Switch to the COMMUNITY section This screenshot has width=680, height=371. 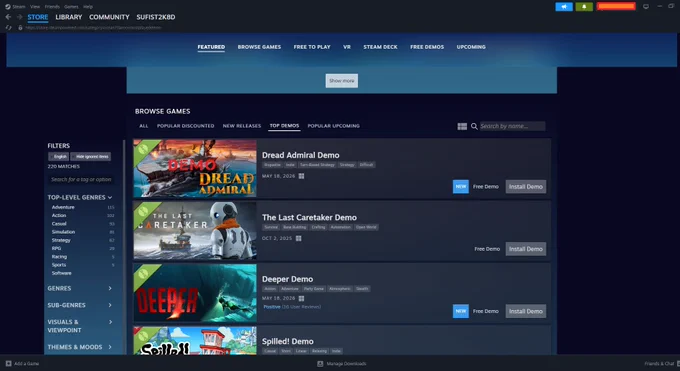pyautogui.click(x=109, y=17)
